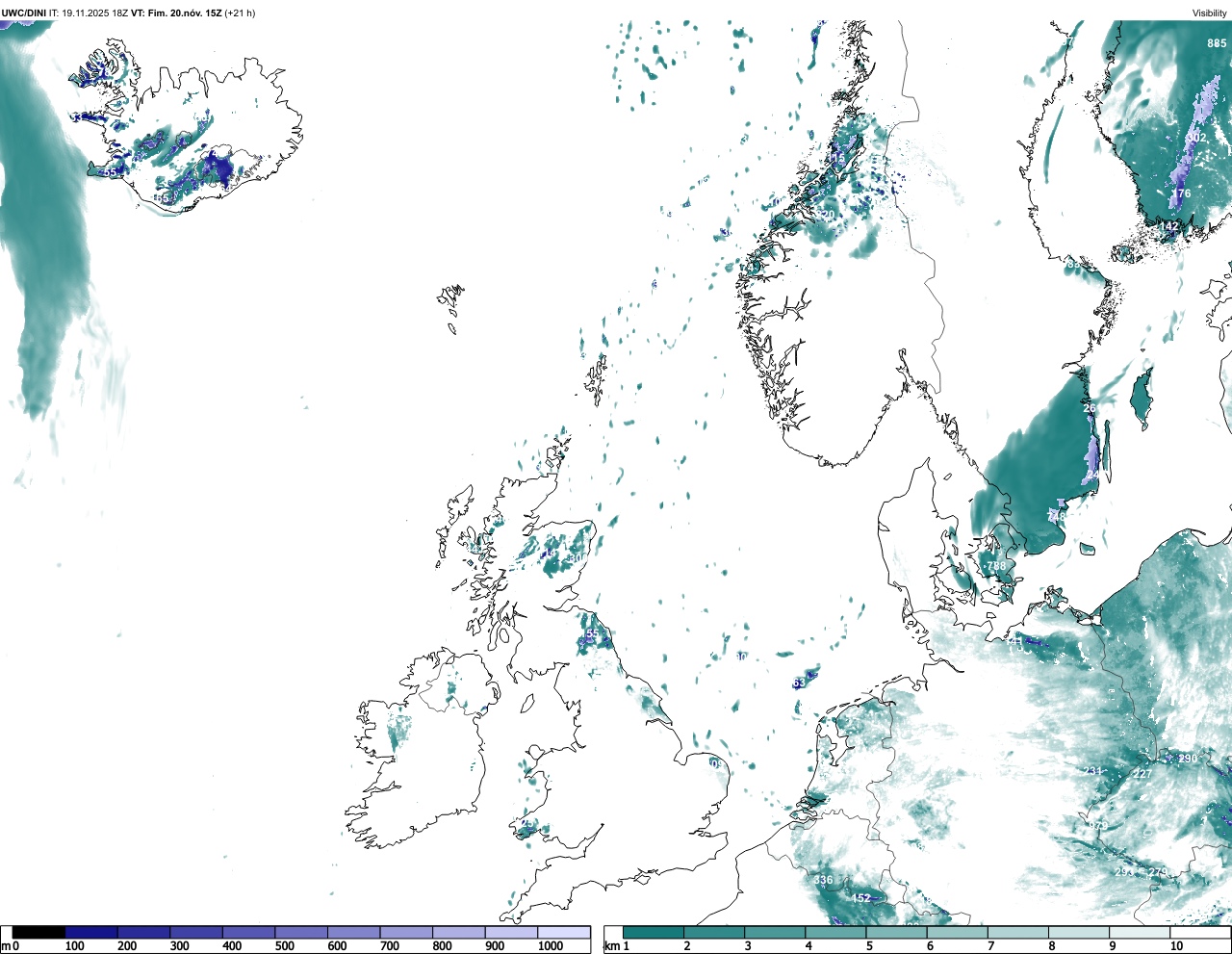This screenshot has width=1232, height=954.
Task: Click the '(+21 h)' forecast offset text
Action: 240,13
